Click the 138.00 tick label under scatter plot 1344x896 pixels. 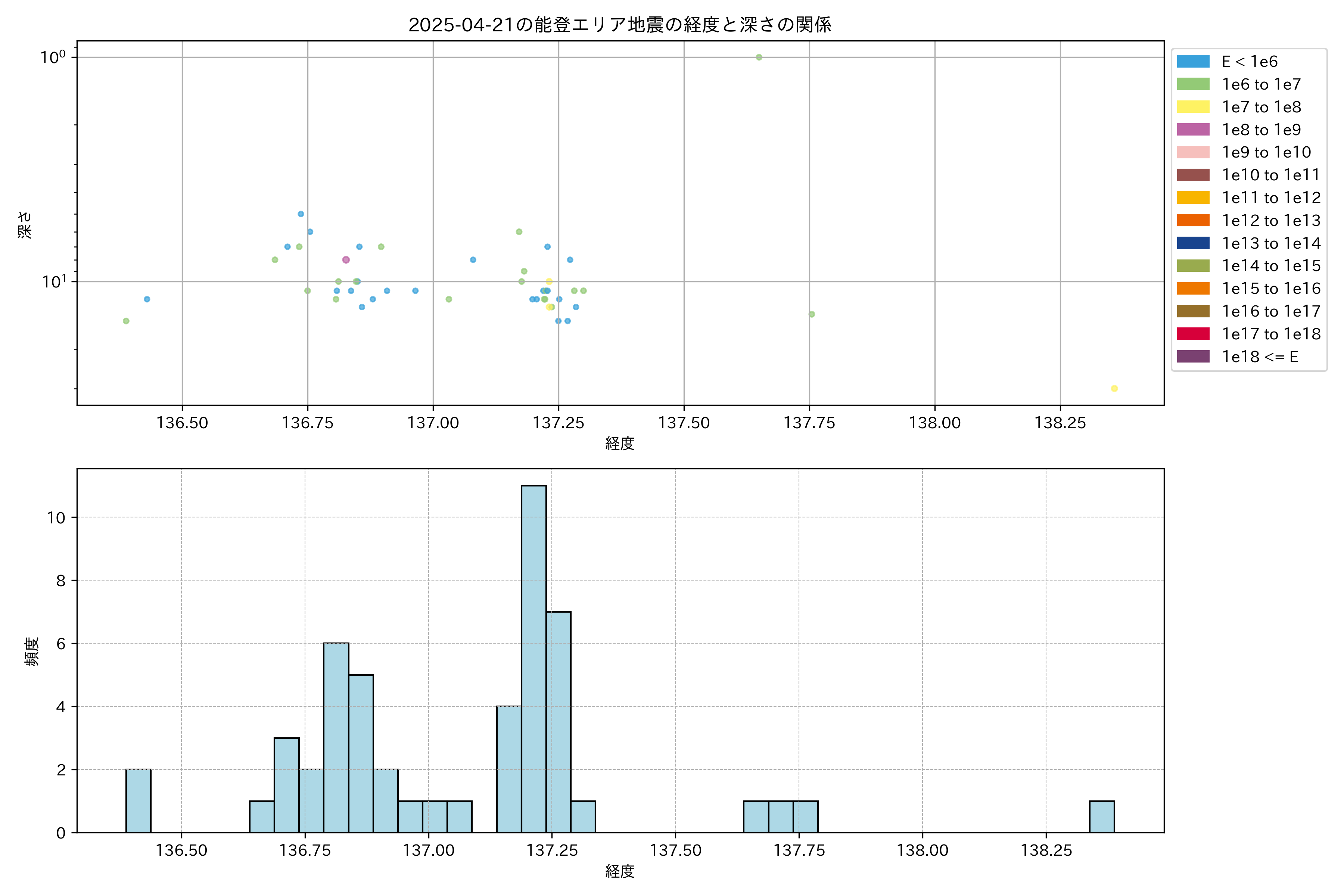point(934,423)
